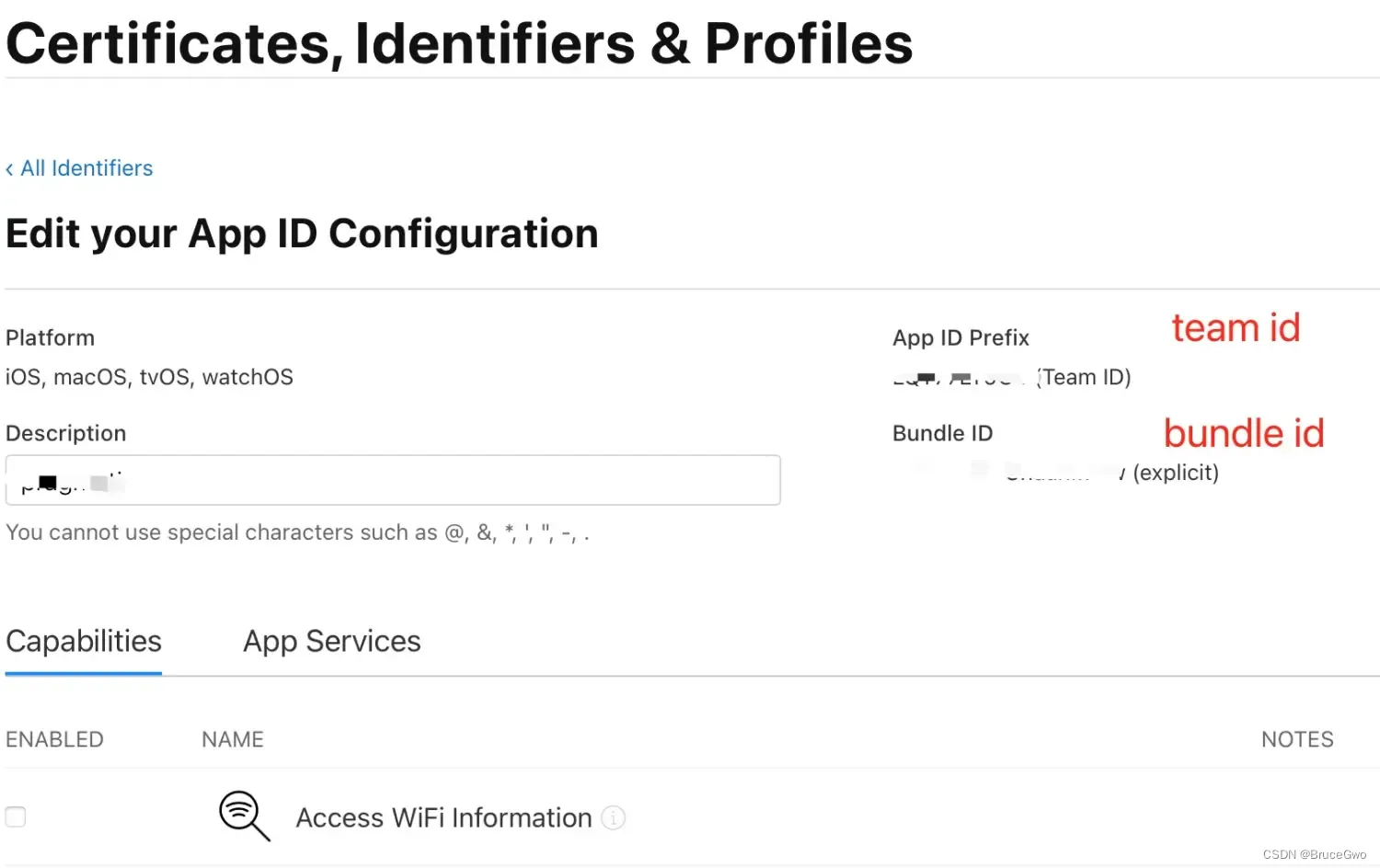Click the NAME column header
Image resolution: width=1380 pixels, height=868 pixels.
[x=233, y=739]
